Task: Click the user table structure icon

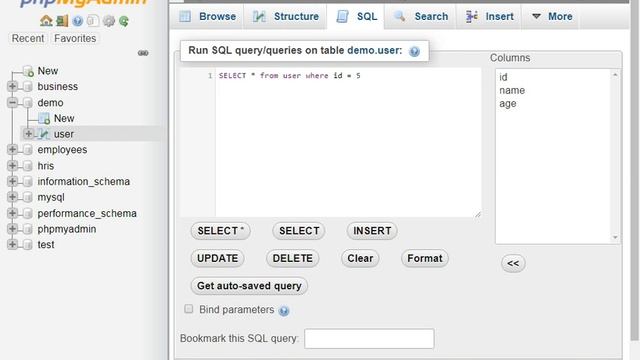Action: [x=44, y=134]
